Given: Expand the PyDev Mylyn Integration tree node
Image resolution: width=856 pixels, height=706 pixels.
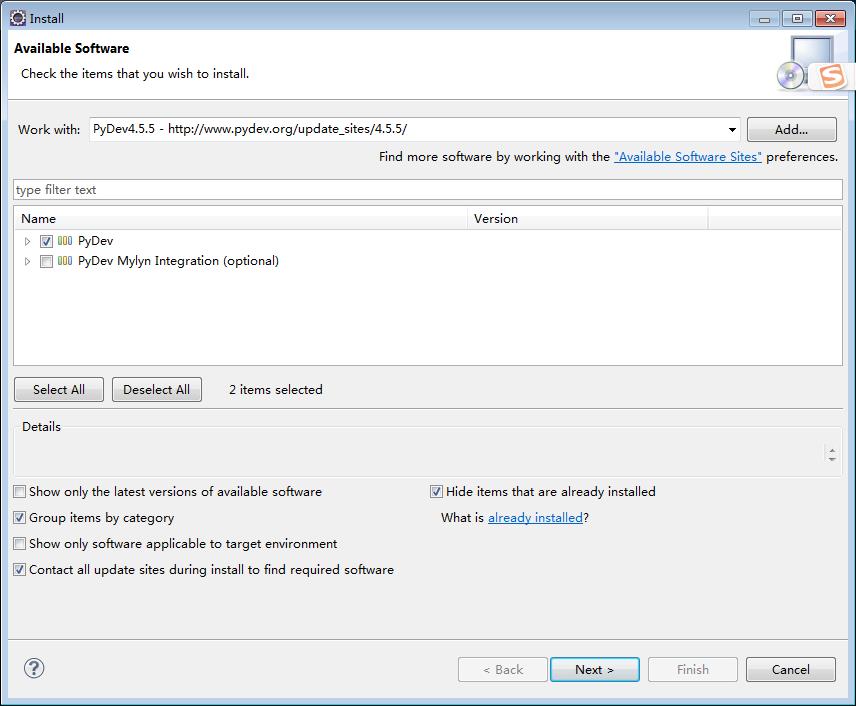Looking at the screenshot, I should (x=27, y=262).
